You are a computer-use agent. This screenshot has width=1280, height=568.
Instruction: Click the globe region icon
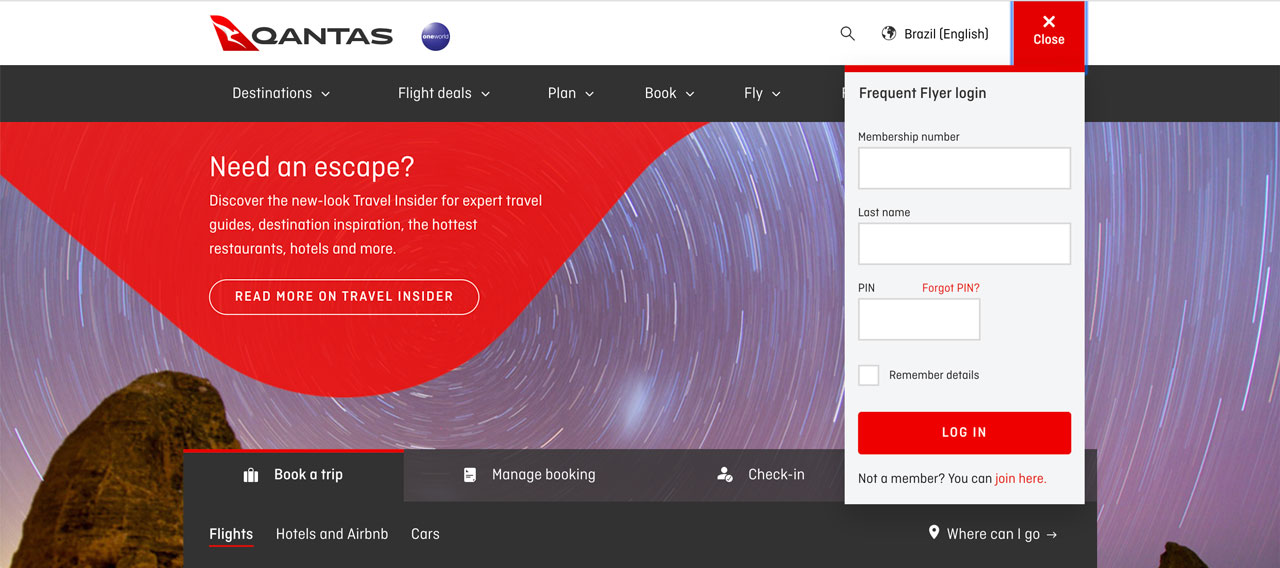[x=888, y=34]
